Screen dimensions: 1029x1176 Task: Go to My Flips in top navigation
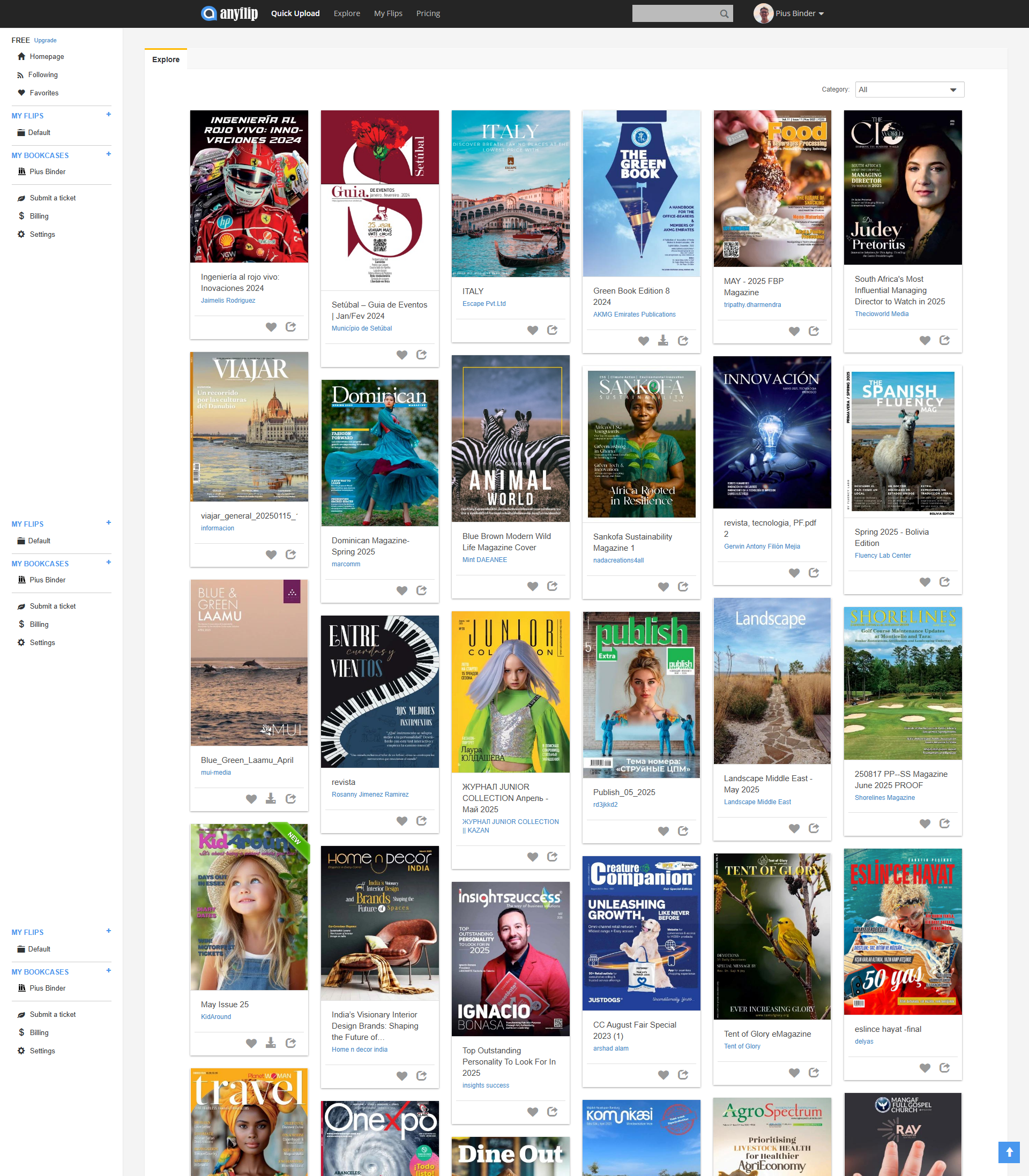click(387, 13)
